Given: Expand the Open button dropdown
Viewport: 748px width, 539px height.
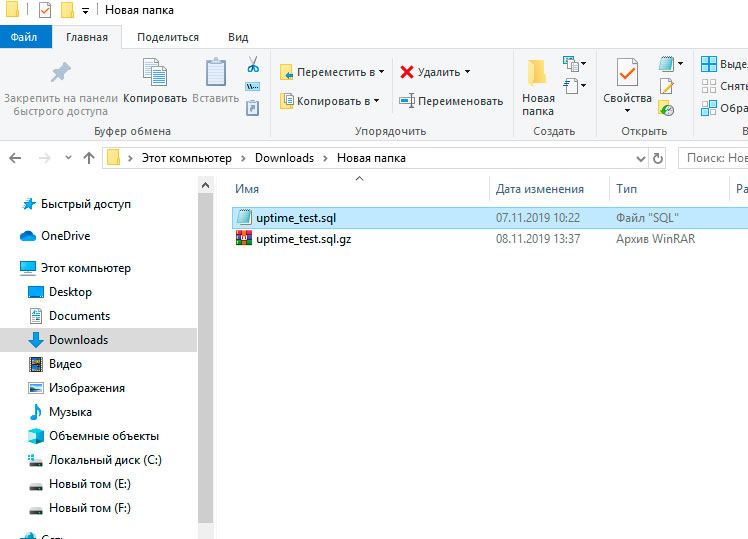Looking at the screenshot, I should (680, 63).
